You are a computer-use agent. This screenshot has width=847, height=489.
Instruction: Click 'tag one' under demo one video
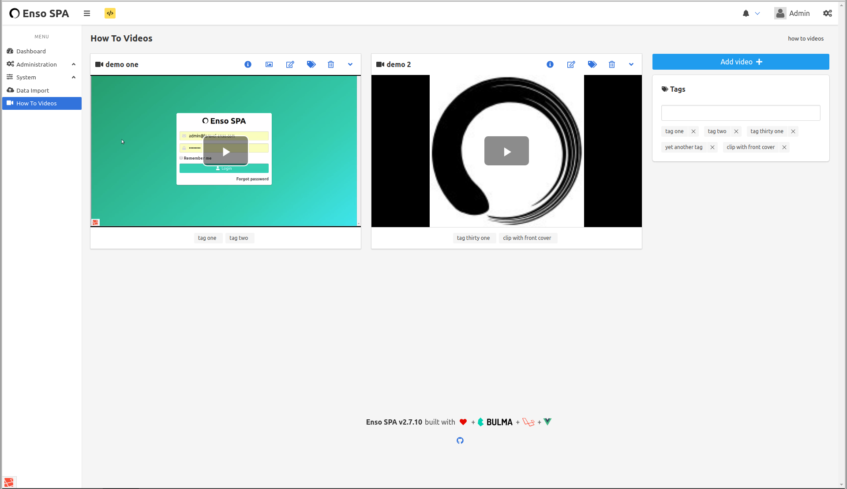point(207,238)
